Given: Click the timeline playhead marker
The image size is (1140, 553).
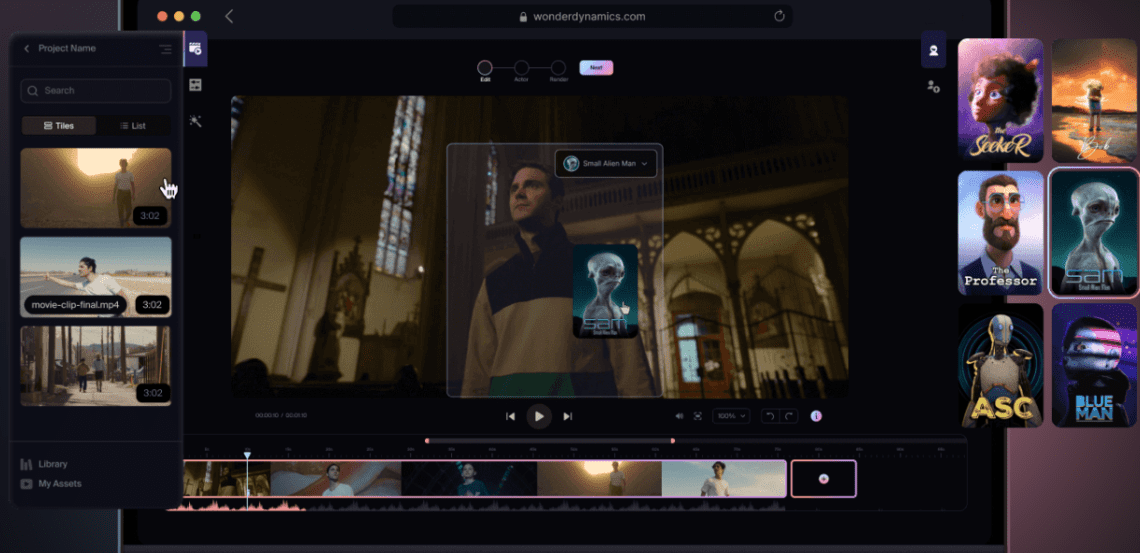Looking at the screenshot, I should coord(247,456).
